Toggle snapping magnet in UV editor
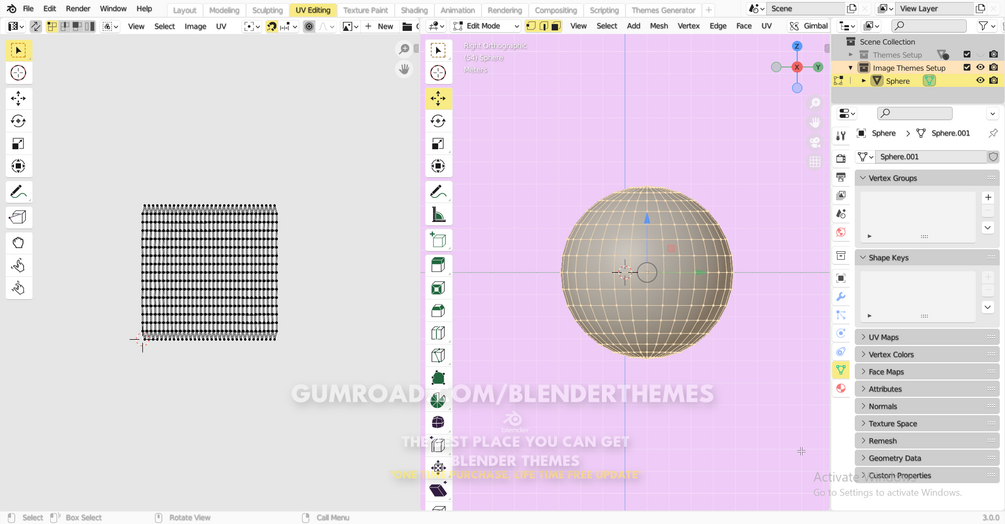 (272, 26)
